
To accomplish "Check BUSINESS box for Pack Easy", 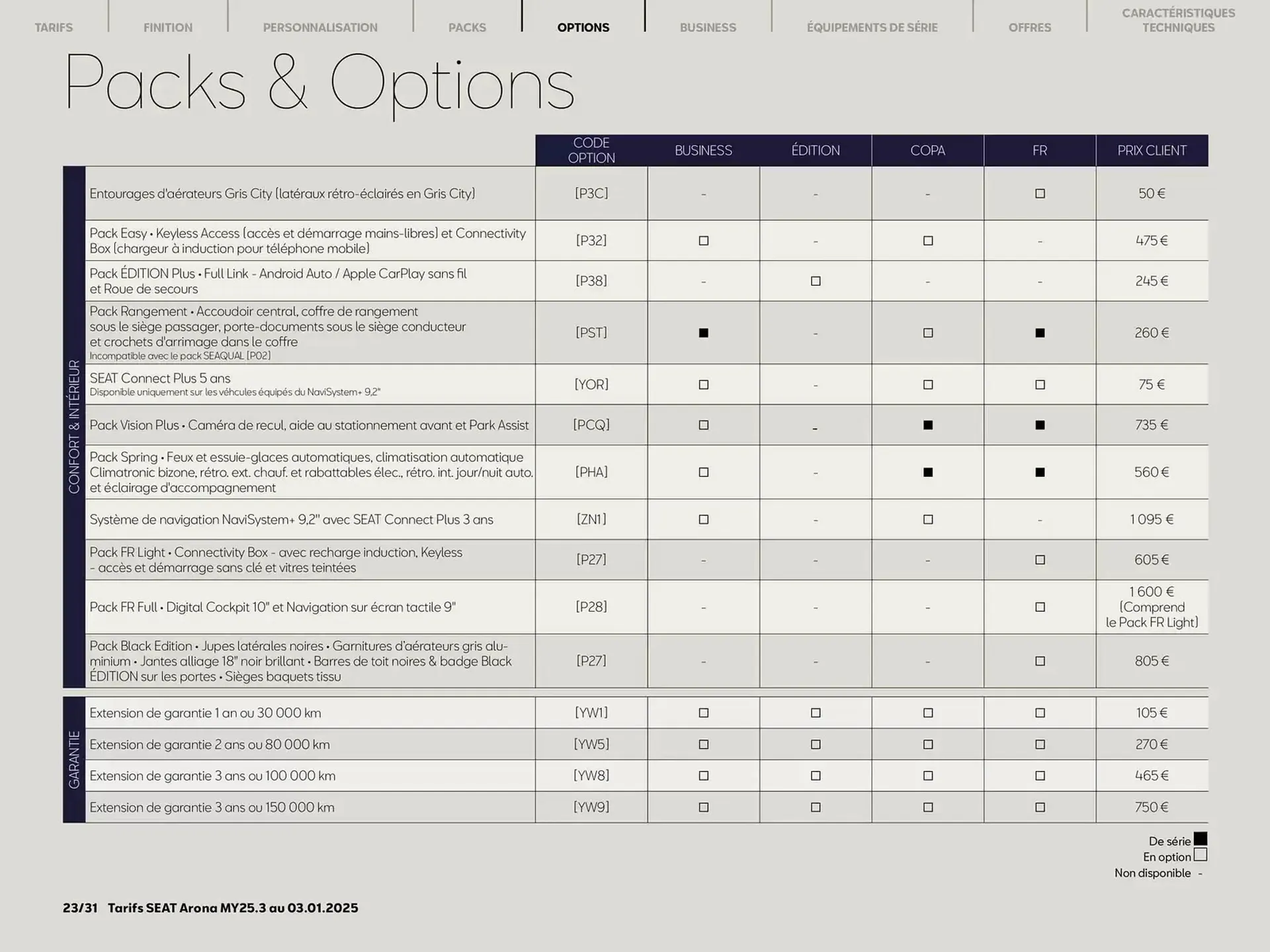I will tap(704, 241).
